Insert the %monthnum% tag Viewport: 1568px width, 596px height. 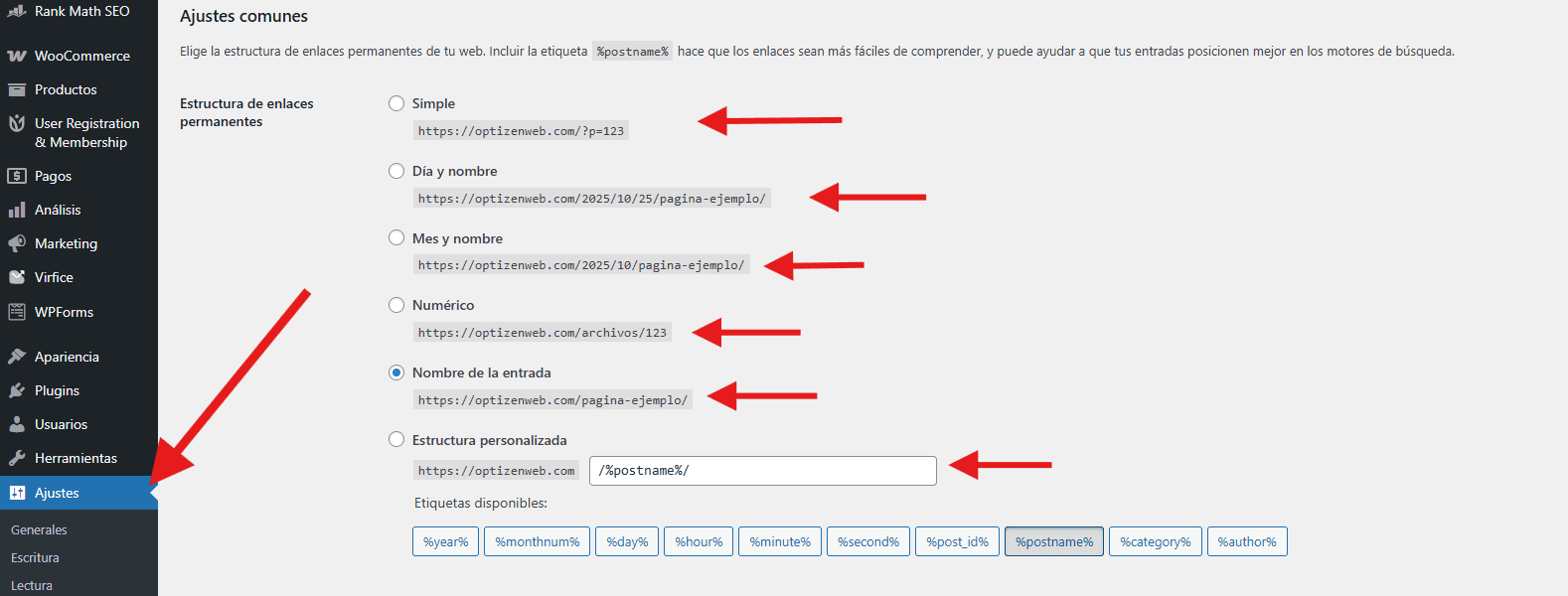tap(537, 541)
